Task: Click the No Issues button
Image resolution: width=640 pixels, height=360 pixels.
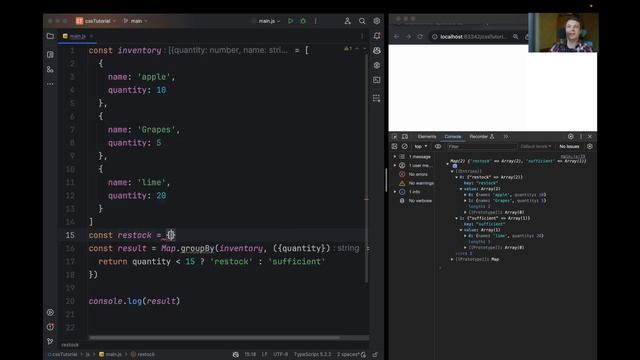Action: pyautogui.click(x=569, y=147)
